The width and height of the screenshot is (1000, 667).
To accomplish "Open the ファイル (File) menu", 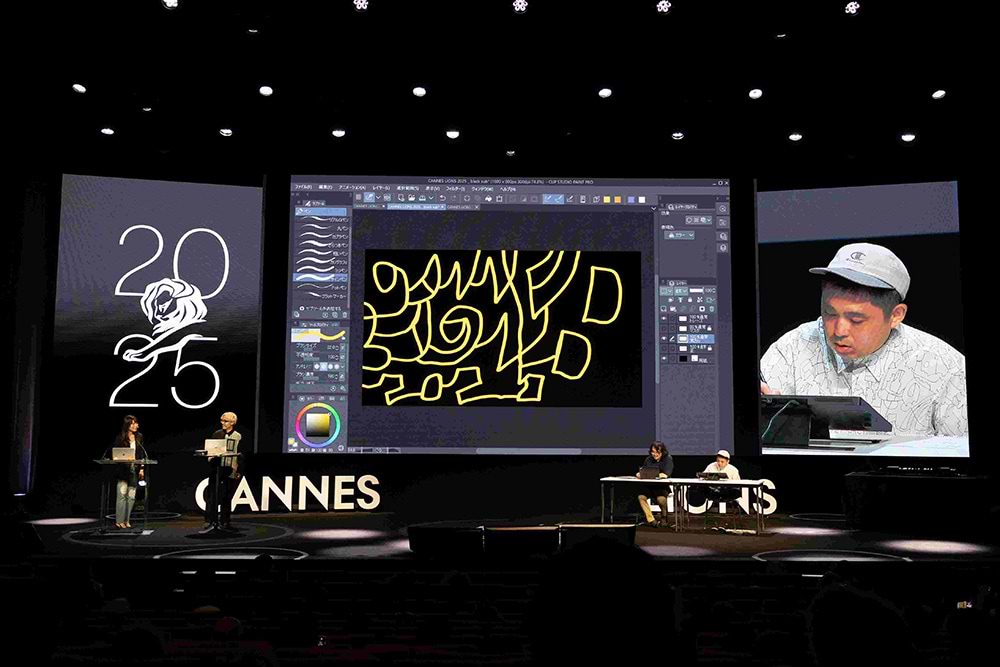I will pos(304,187).
